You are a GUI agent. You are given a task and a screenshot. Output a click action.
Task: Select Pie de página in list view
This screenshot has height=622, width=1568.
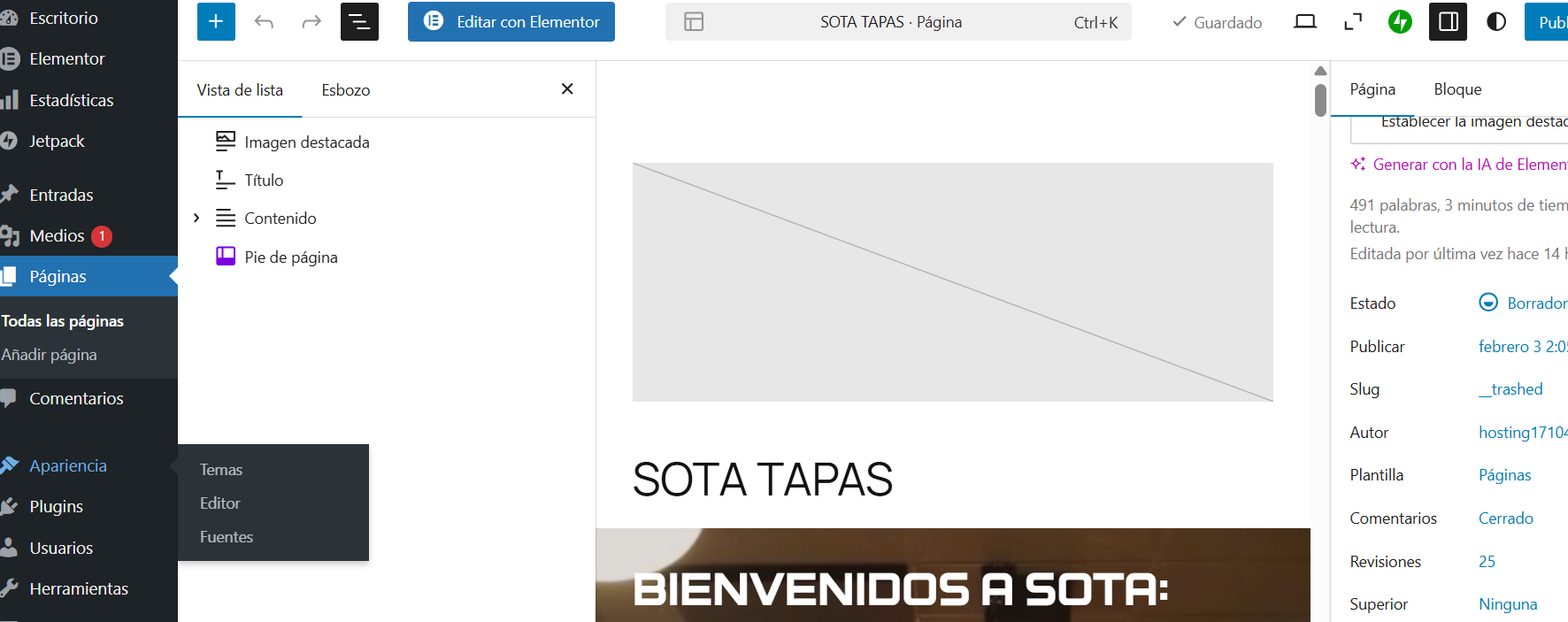290,257
